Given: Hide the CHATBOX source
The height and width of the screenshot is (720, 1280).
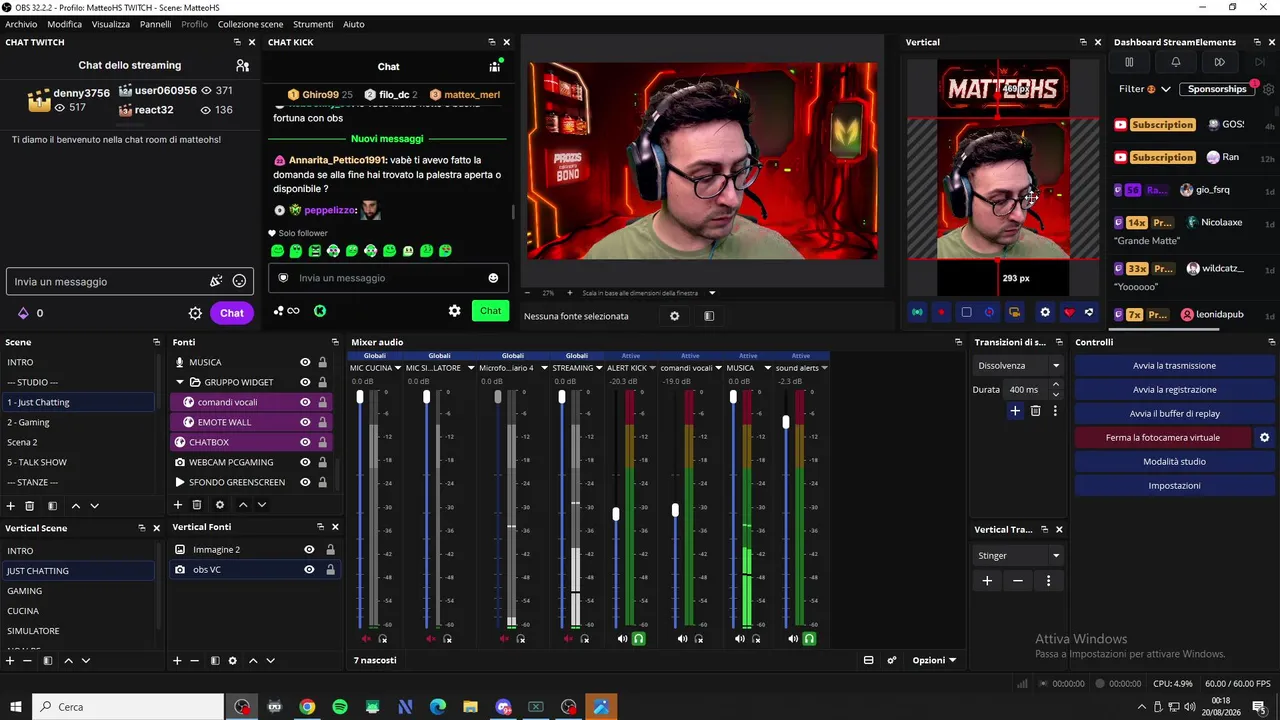Looking at the screenshot, I should tap(305, 442).
